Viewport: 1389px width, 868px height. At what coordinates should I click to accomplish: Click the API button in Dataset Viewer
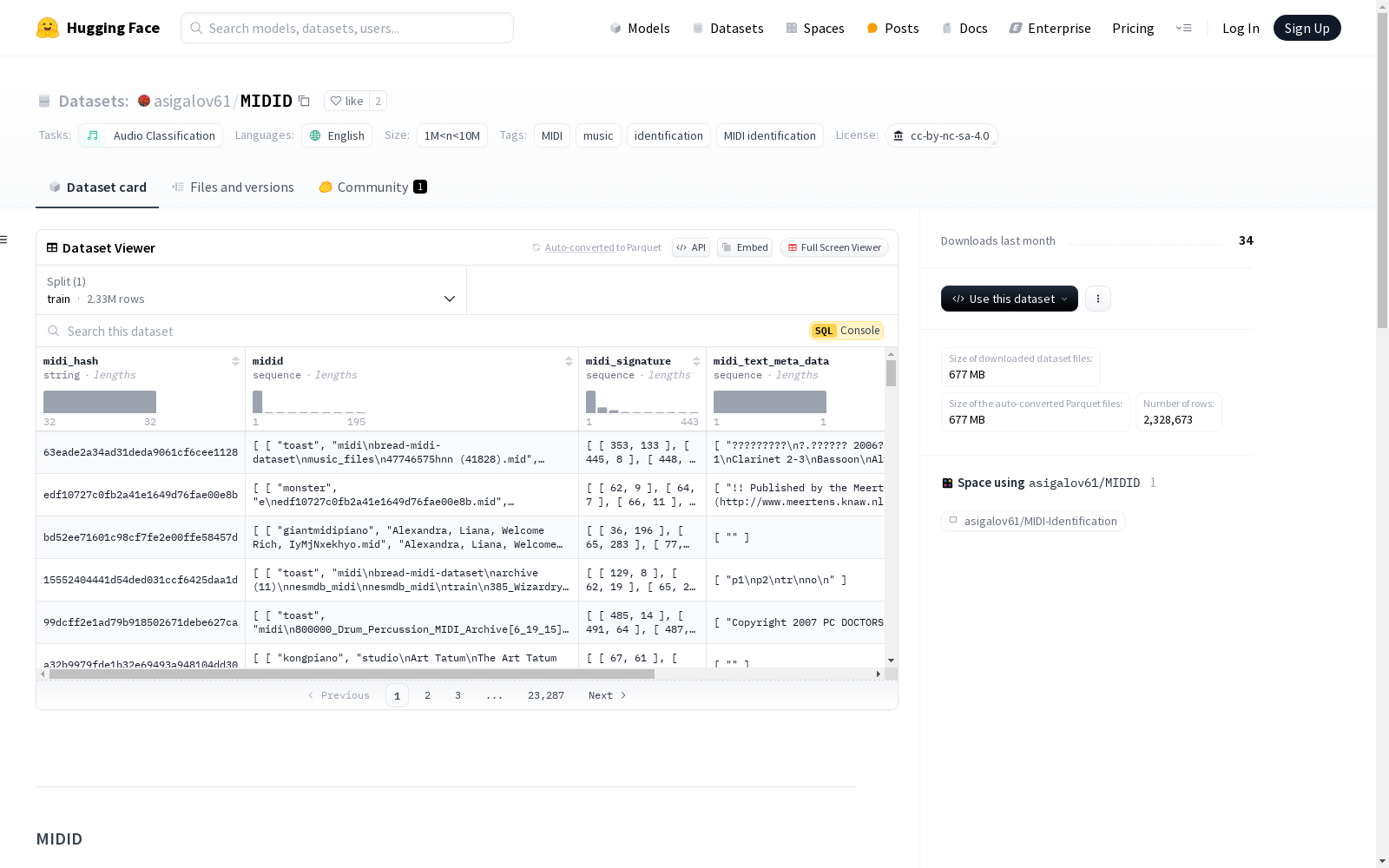point(691,247)
